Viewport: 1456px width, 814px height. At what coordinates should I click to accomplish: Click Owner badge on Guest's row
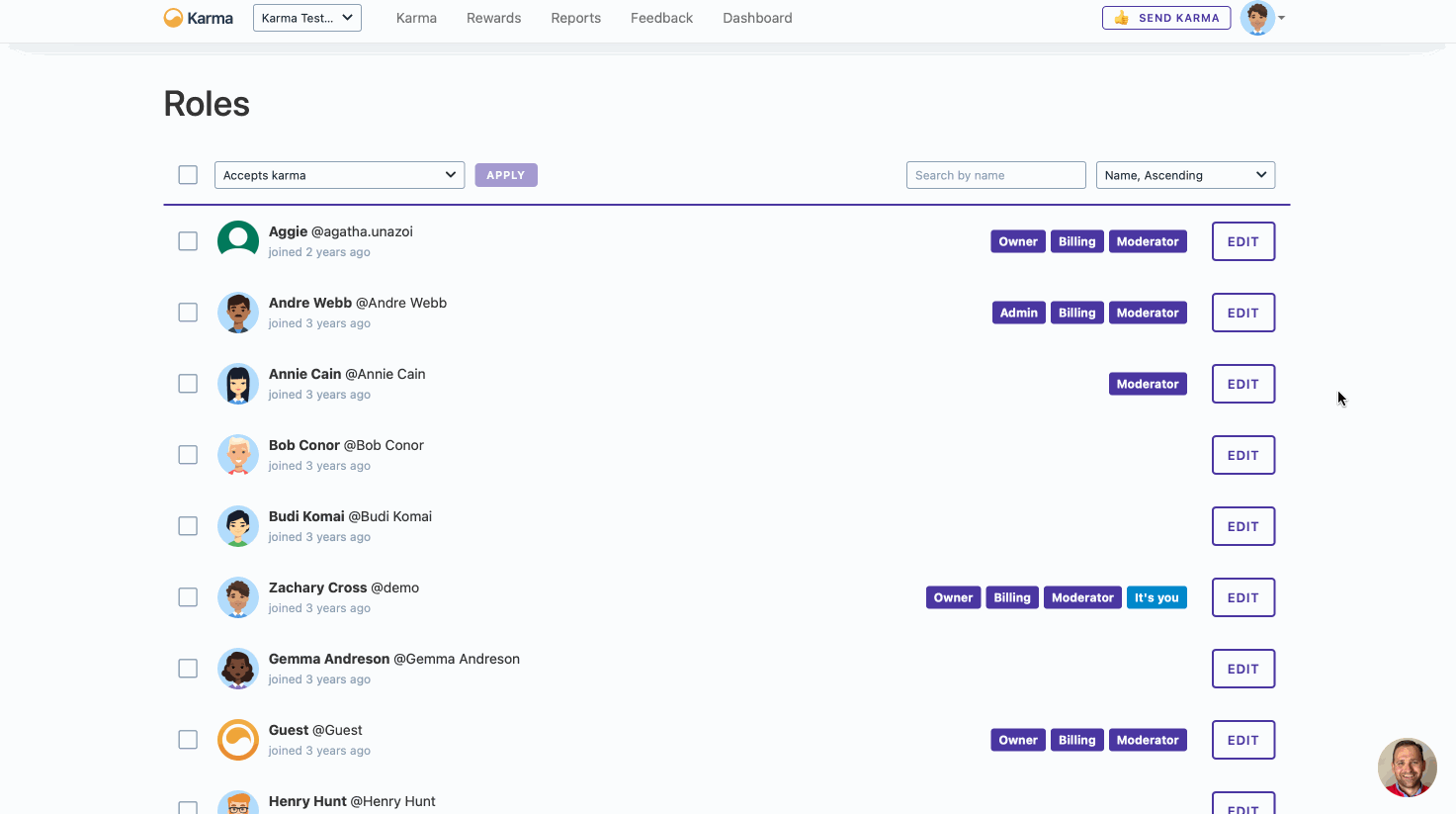click(x=1018, y=740)
